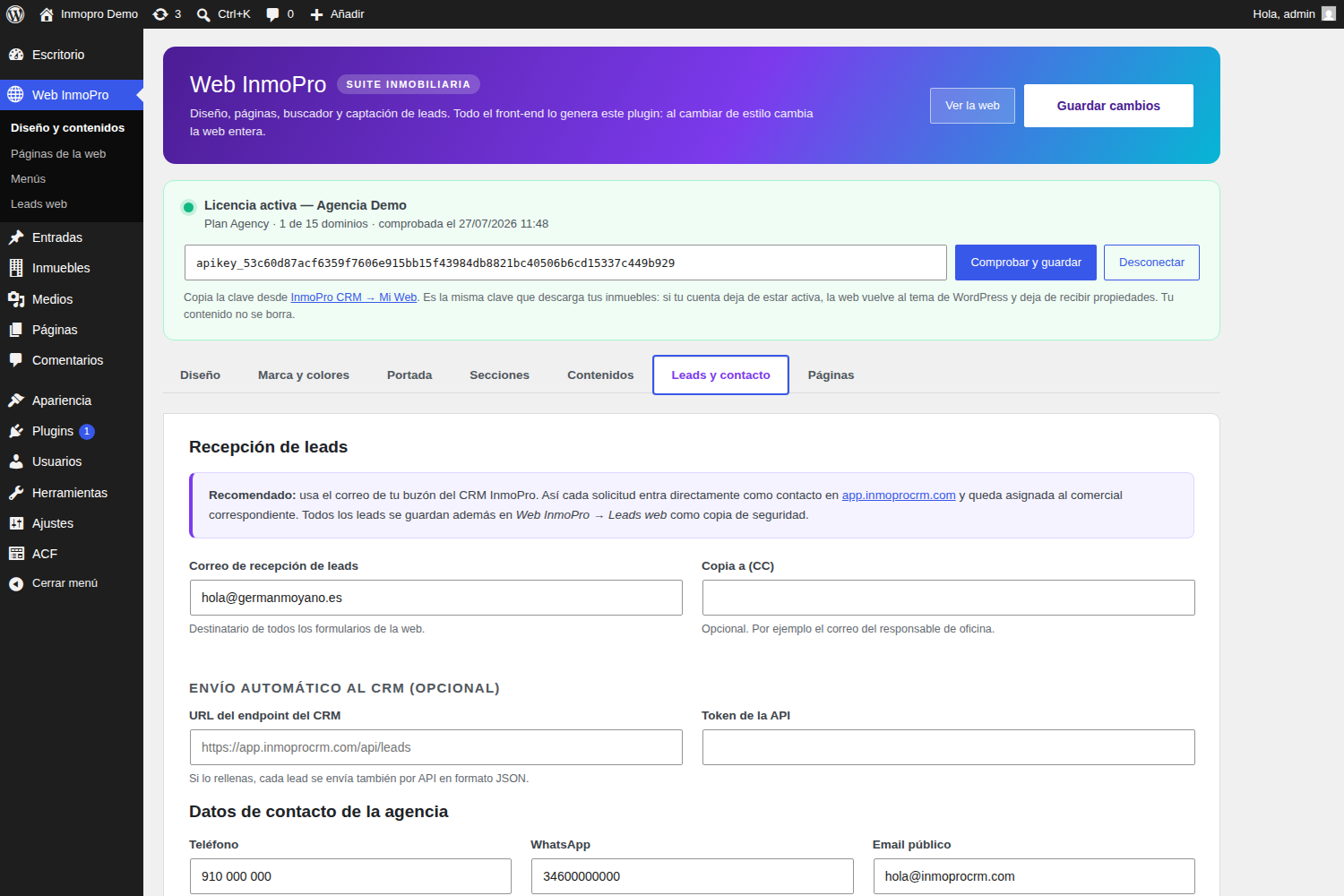The height and width of the screenshot is (896, 1344).
Task: Click Comprobar y guardar button
Action: 1026,263
